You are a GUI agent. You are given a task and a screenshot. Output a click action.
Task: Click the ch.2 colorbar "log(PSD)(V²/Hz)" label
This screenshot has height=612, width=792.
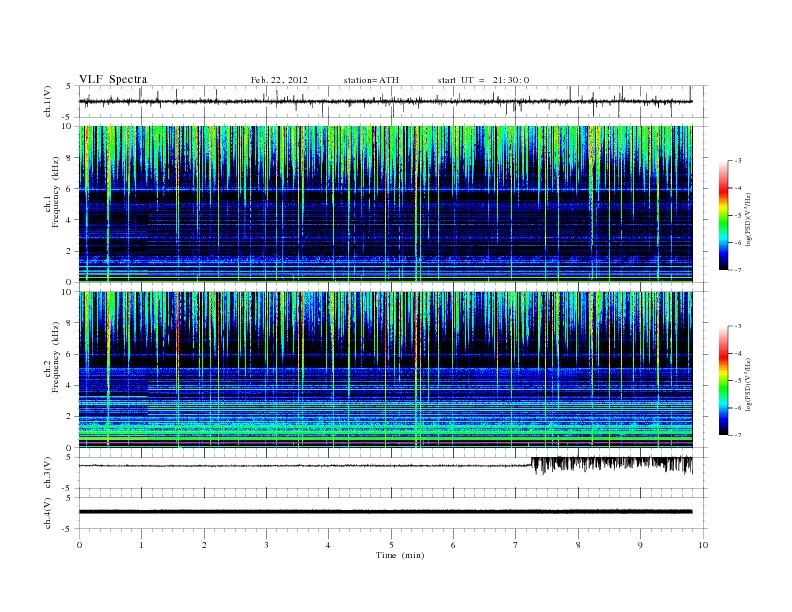[x=749, y=384]
